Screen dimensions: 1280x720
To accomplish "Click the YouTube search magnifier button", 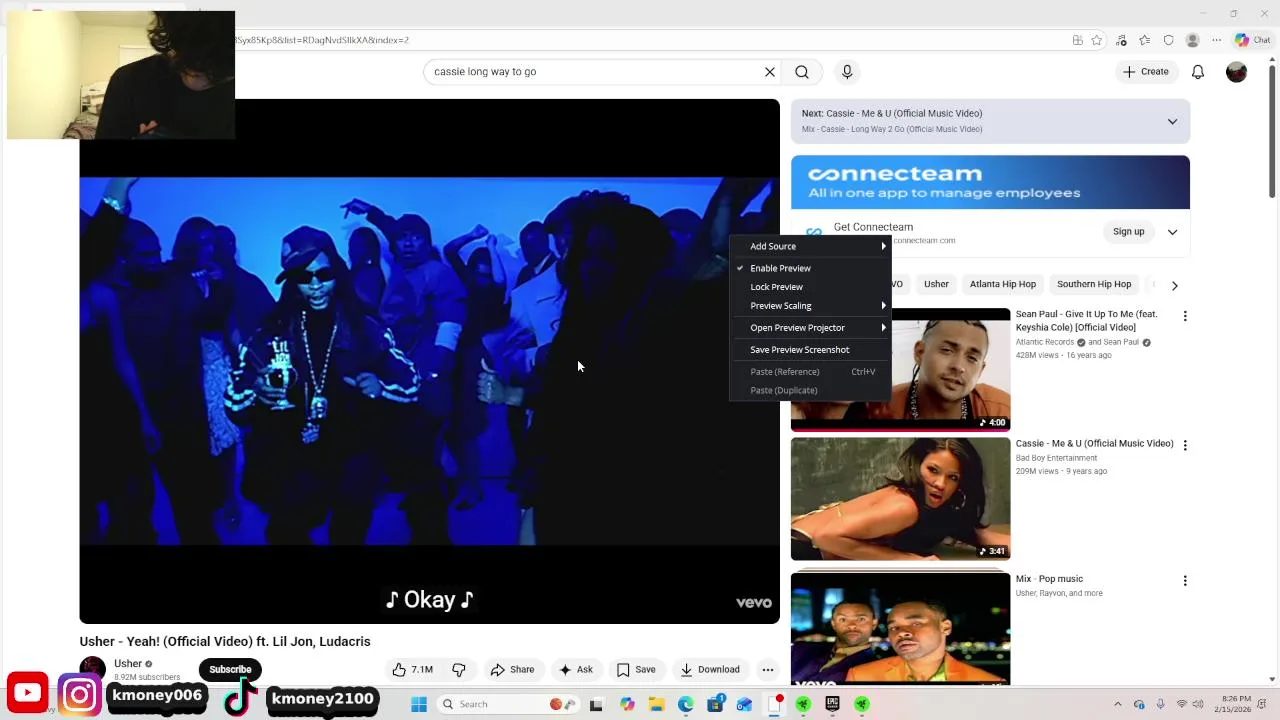I will [802, 72].
